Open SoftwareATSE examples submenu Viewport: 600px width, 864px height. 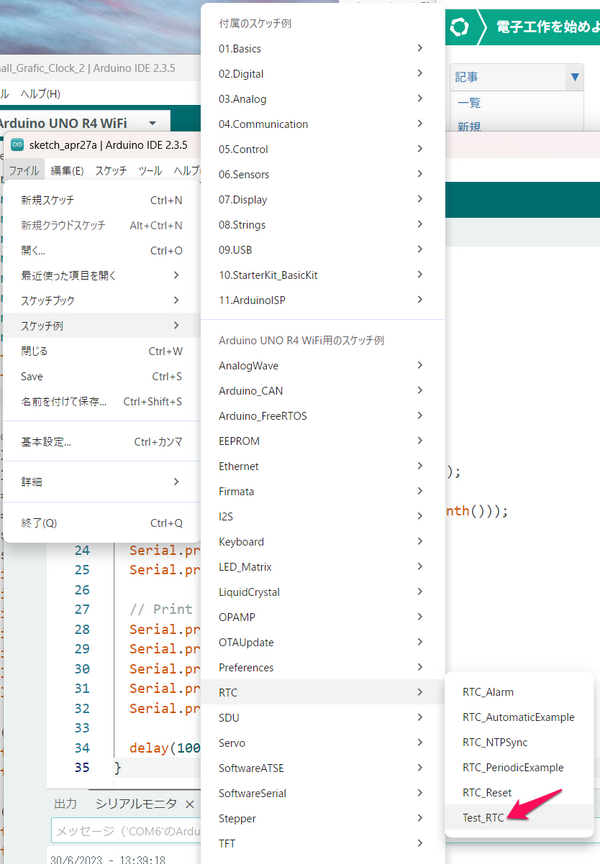coord(322,768)
